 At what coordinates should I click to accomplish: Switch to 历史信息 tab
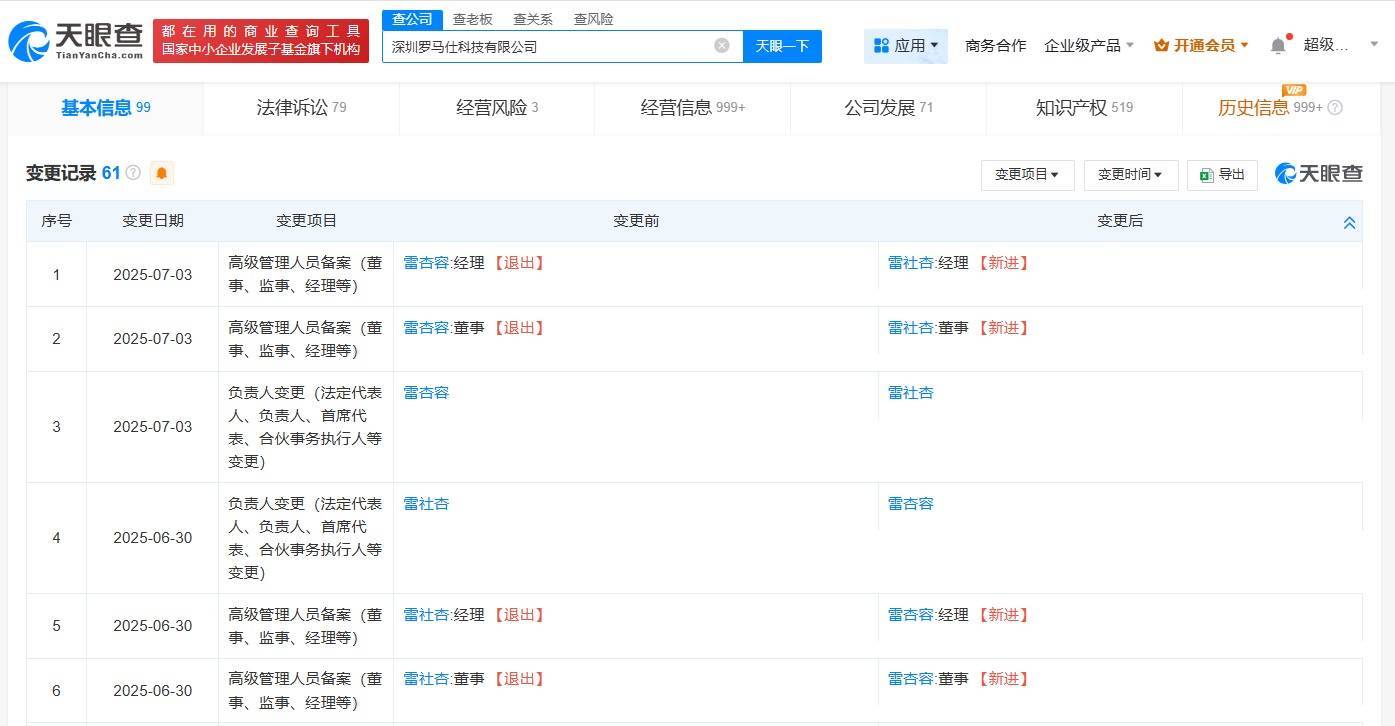point(1280,108)
